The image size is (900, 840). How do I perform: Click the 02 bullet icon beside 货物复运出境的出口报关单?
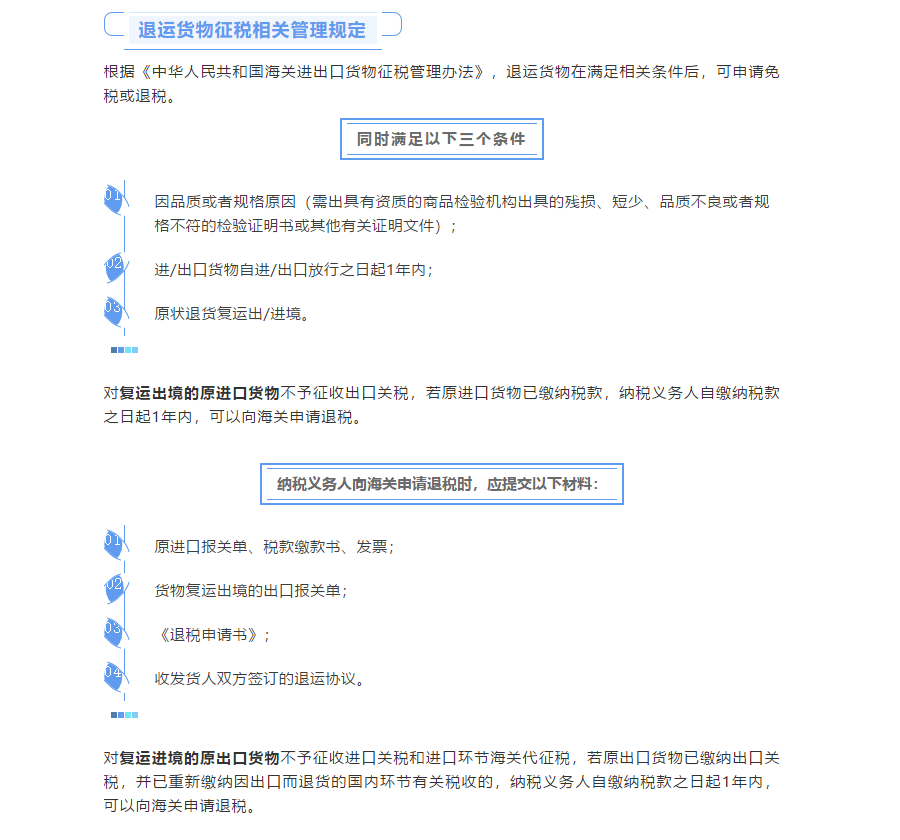[115, 589]
